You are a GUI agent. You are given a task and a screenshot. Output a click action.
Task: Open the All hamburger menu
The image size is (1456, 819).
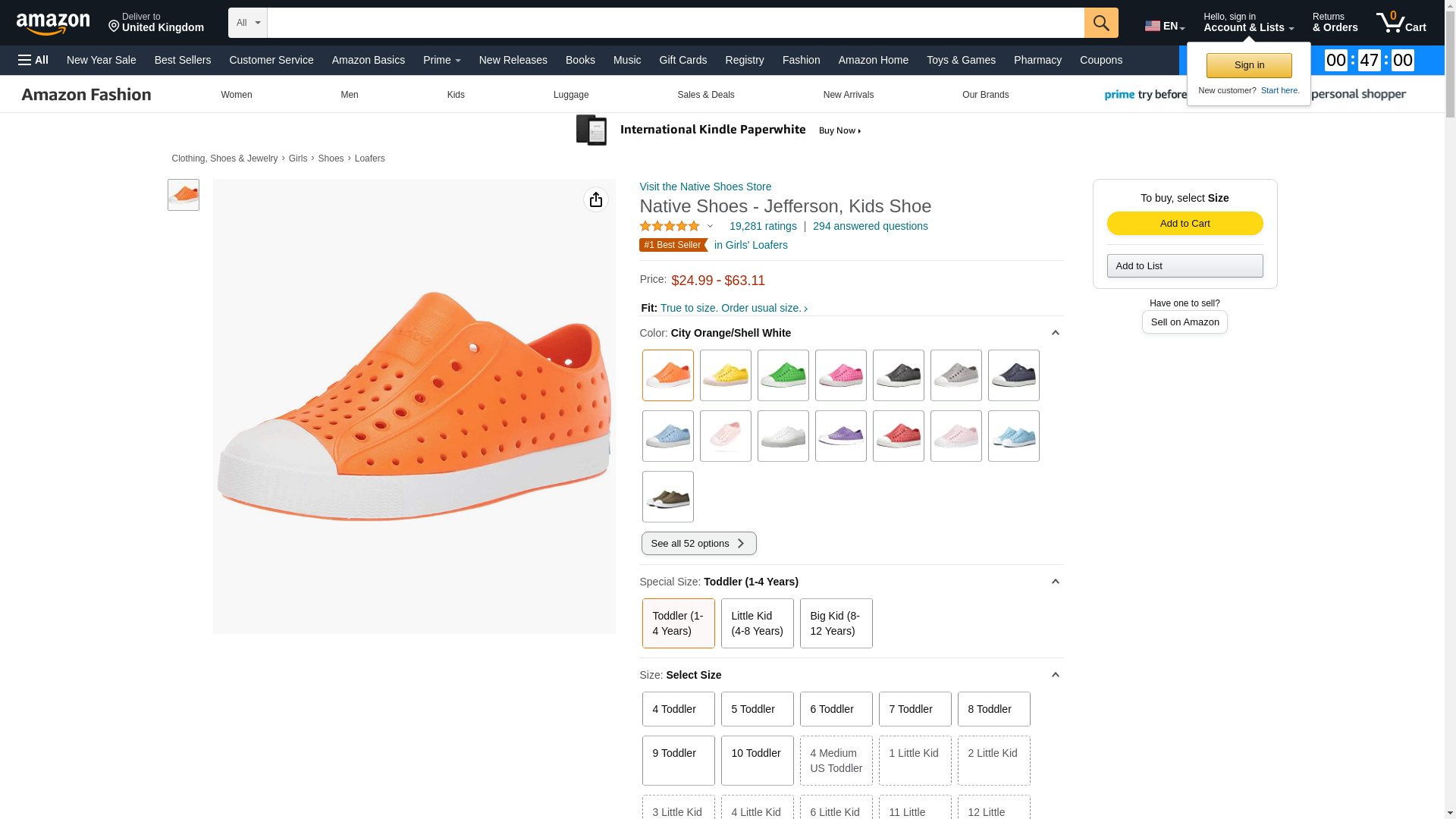click(x=33, y=60)
